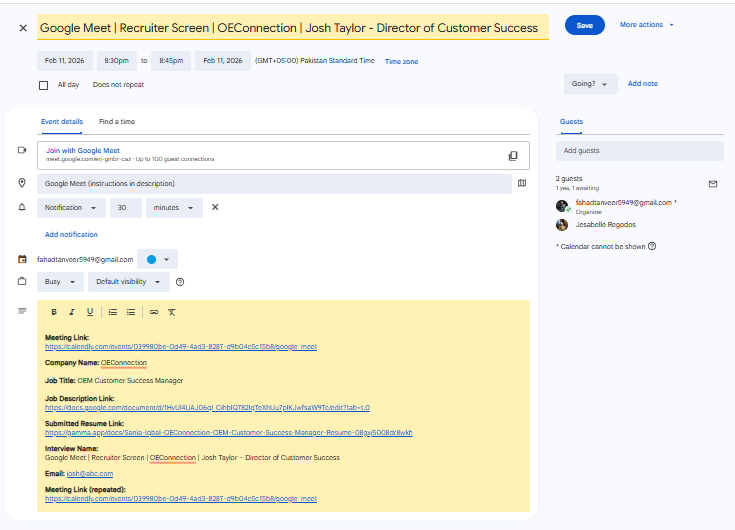
Task: Open visibility help question mark icon
Action: [180, 282]
